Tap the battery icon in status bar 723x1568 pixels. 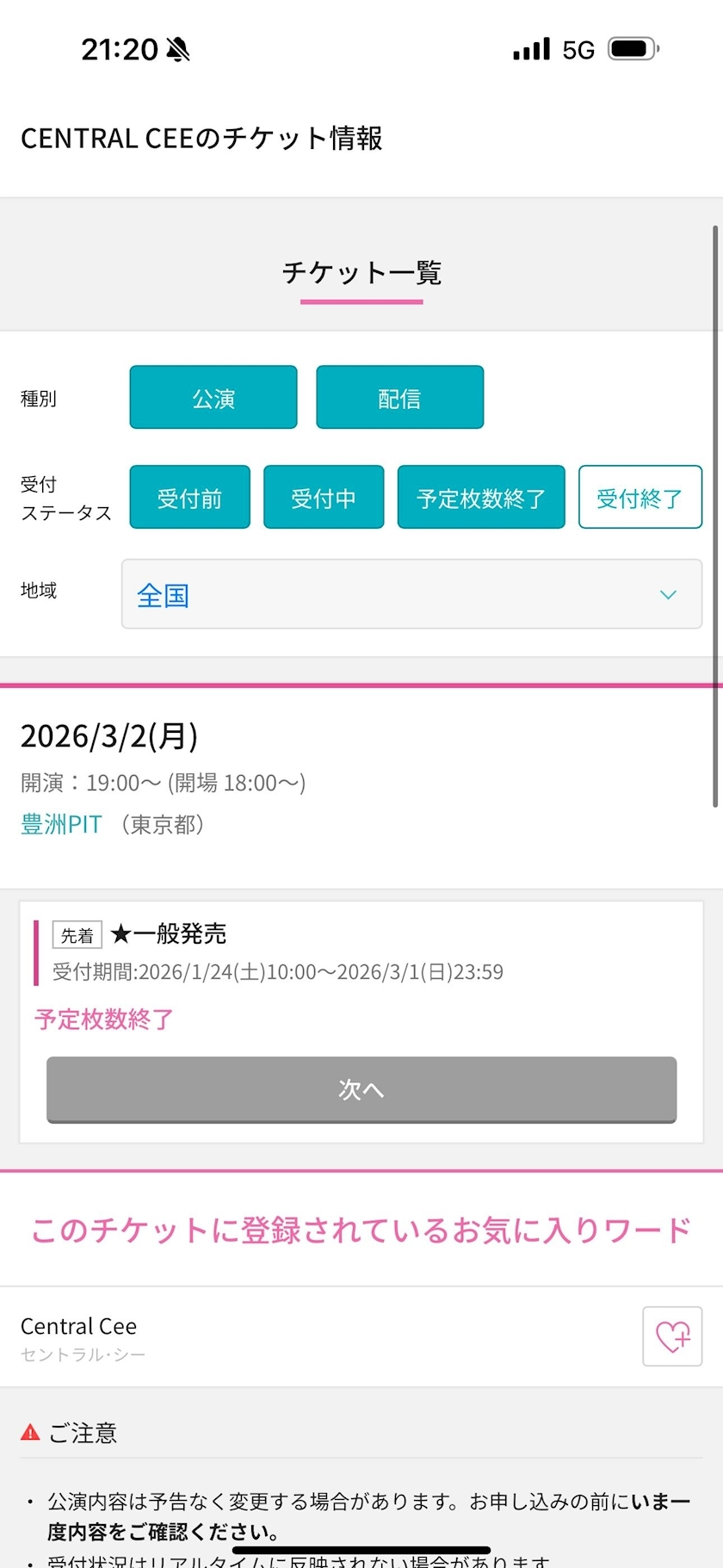tap(633, 49)
